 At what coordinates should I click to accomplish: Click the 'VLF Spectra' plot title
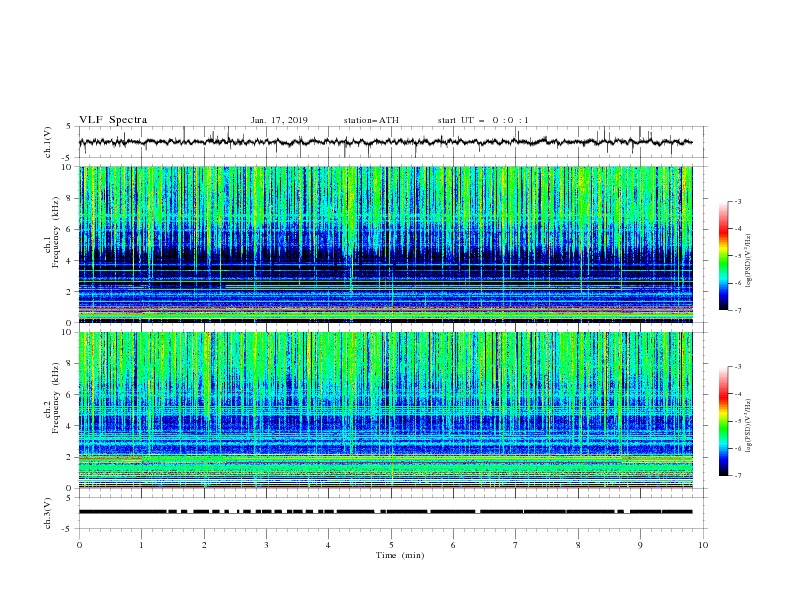point(113,120)
